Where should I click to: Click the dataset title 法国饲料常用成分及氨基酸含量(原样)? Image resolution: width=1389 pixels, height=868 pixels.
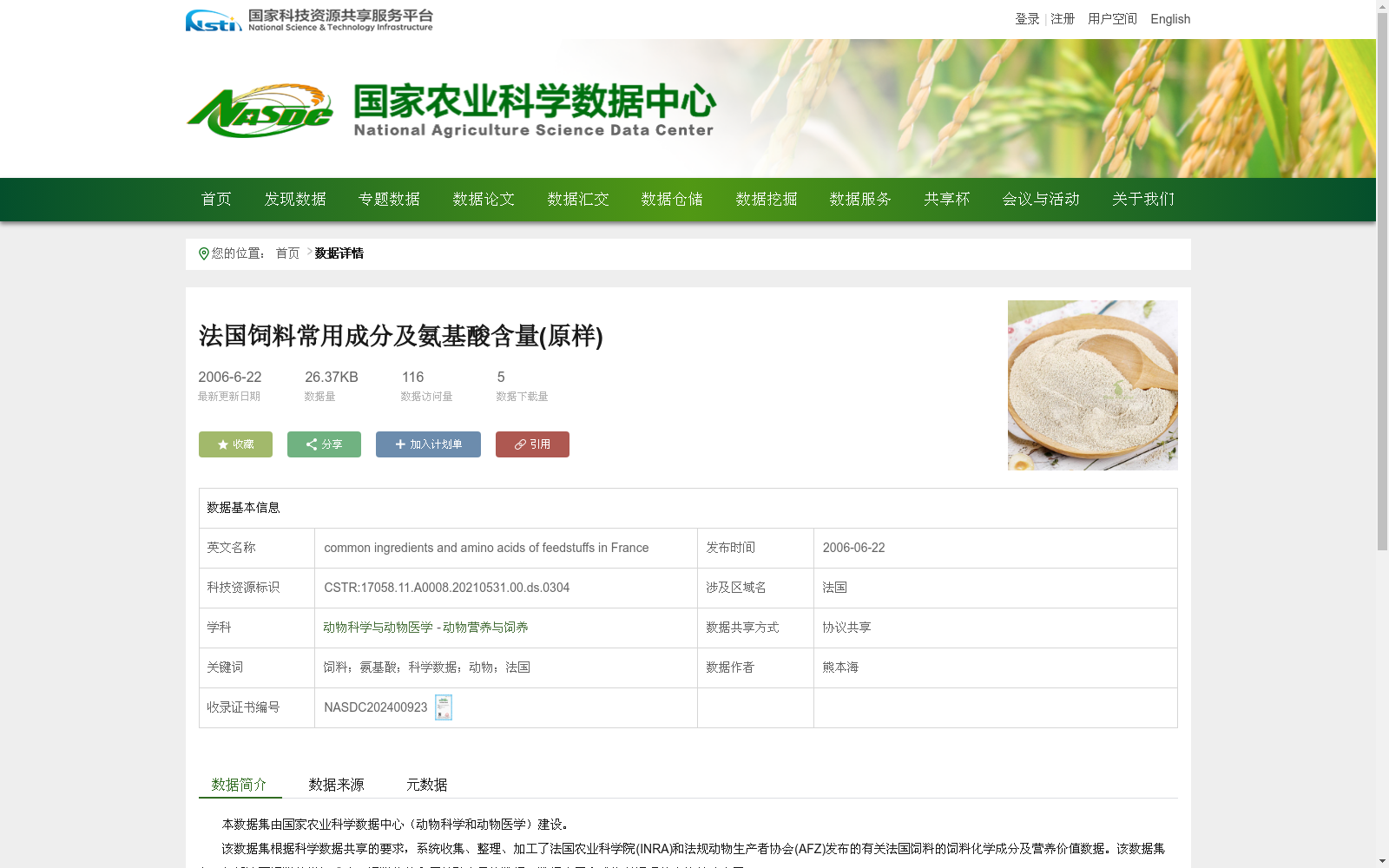pyautogui.click(x=400, y=336)
